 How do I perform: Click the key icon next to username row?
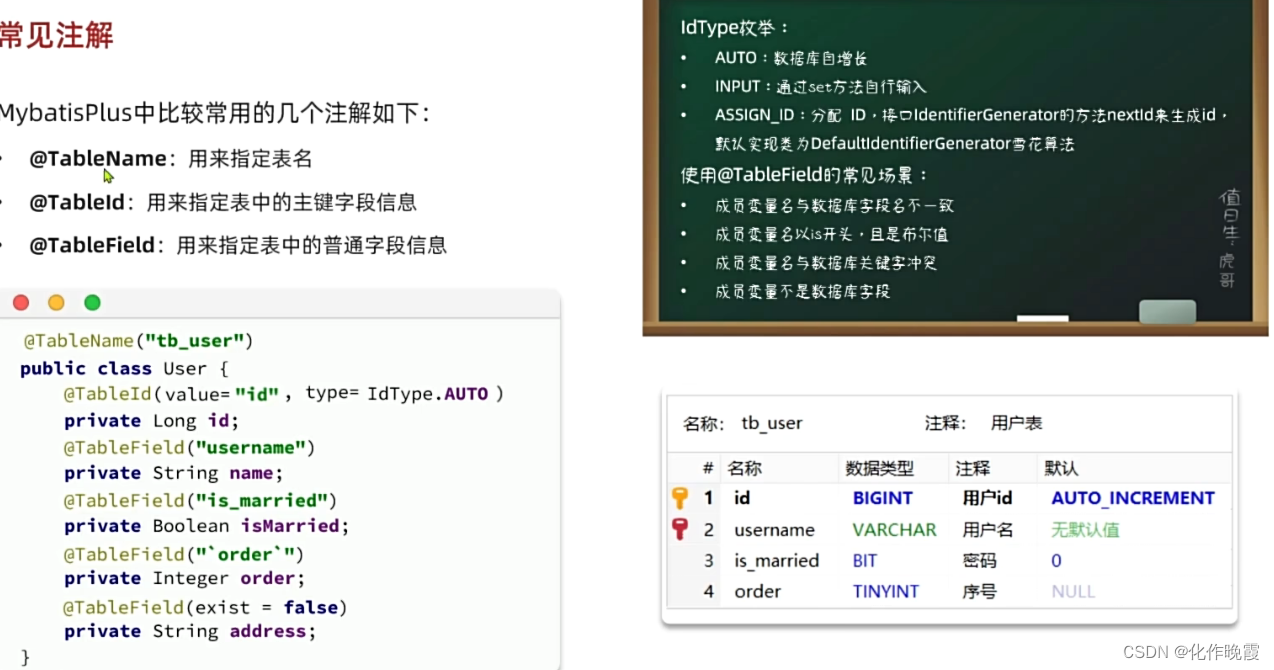click(681, 529)
